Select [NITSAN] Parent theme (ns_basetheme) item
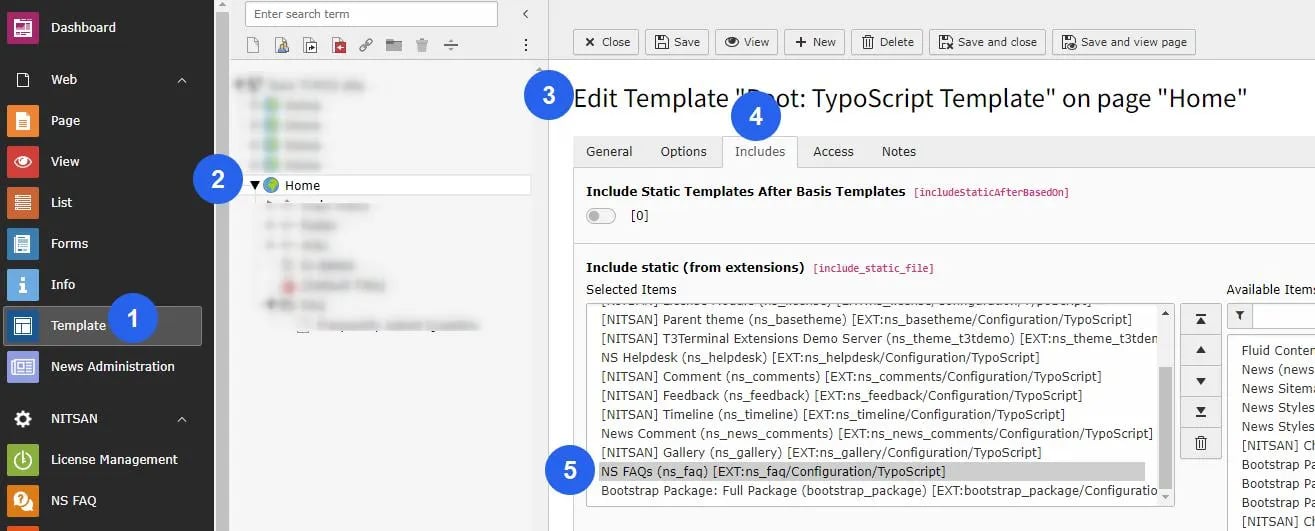 [x=872, y=319]
